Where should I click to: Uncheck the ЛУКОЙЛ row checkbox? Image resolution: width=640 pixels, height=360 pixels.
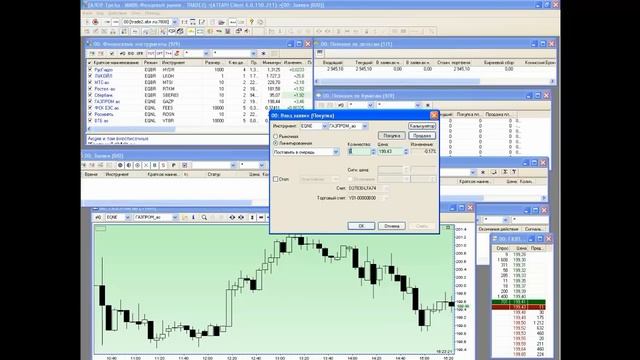click(x=90, y=76)
